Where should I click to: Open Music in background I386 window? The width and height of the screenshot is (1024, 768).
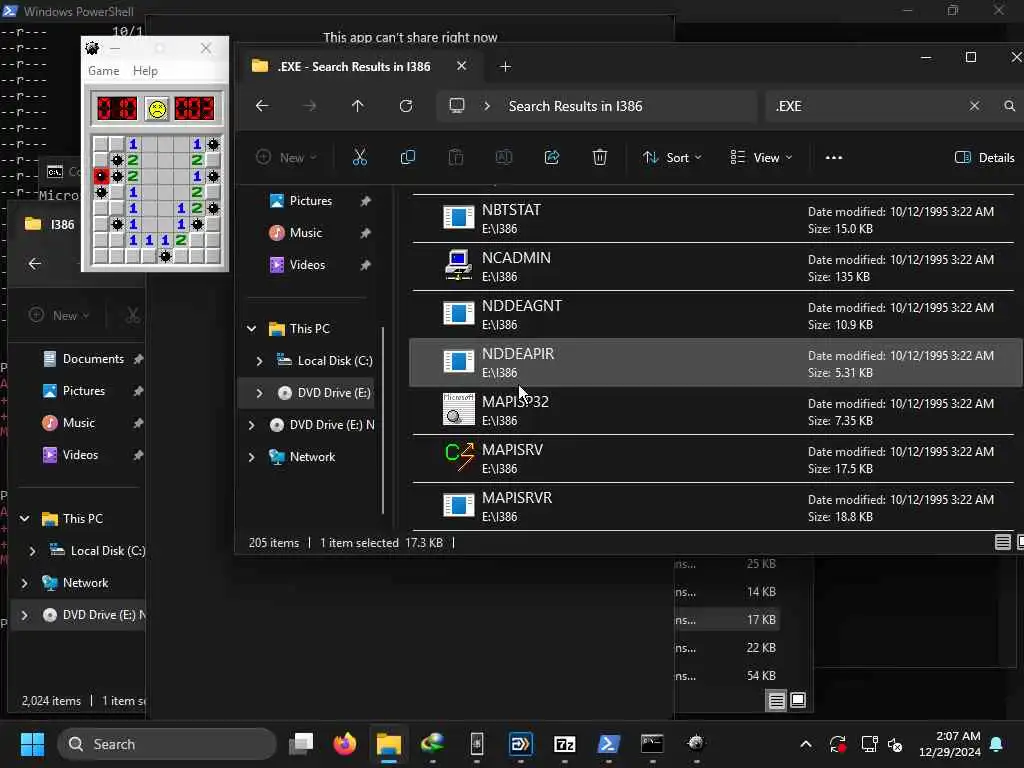point(78,423)
